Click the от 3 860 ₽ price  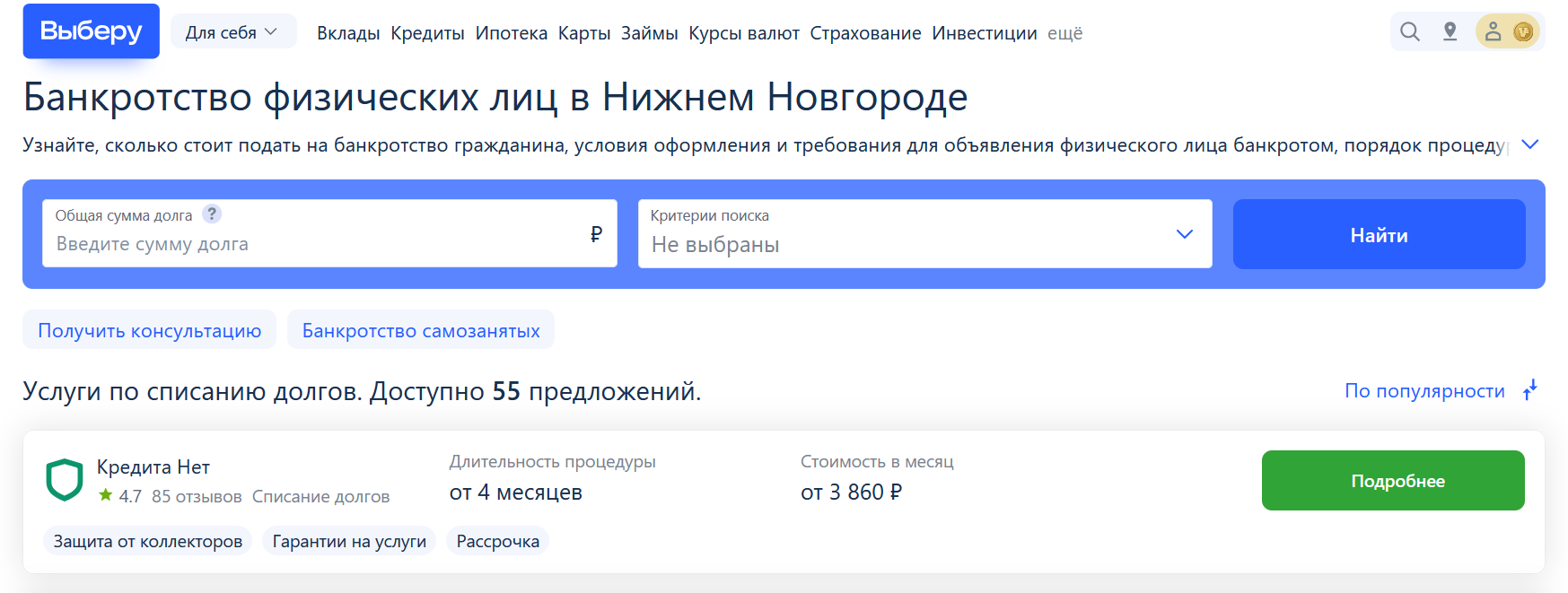click(852, 492)
